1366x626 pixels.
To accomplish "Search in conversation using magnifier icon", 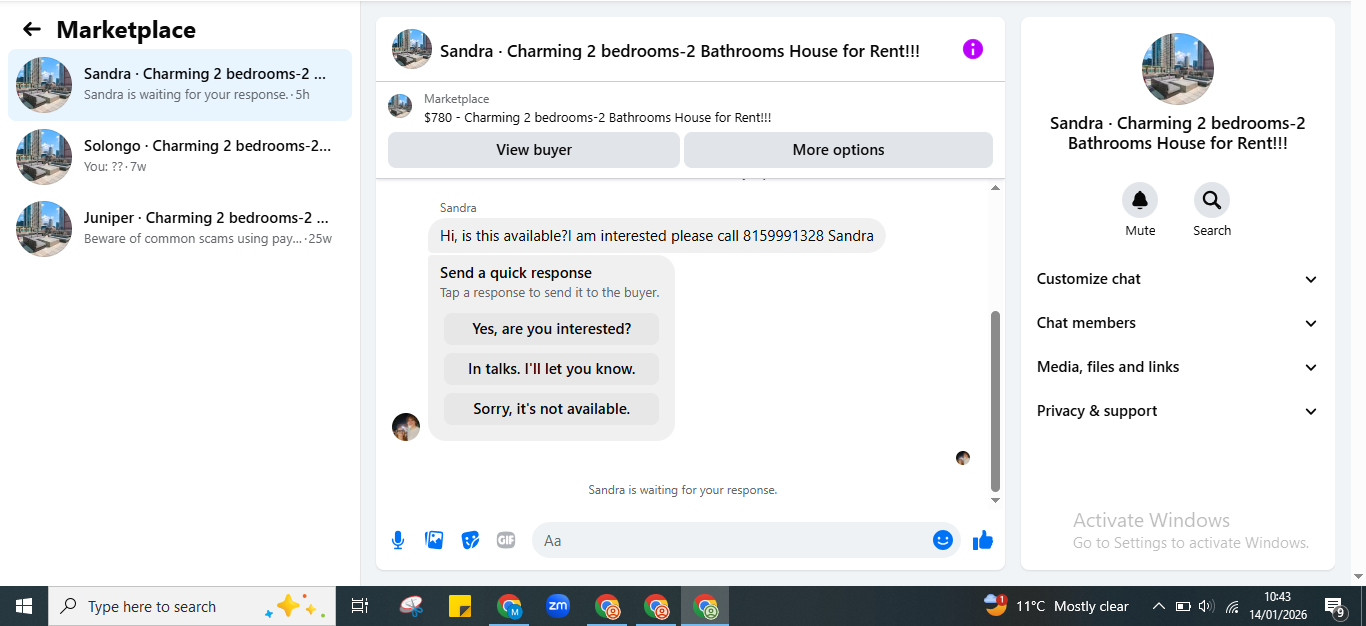I will point(1212,201).
